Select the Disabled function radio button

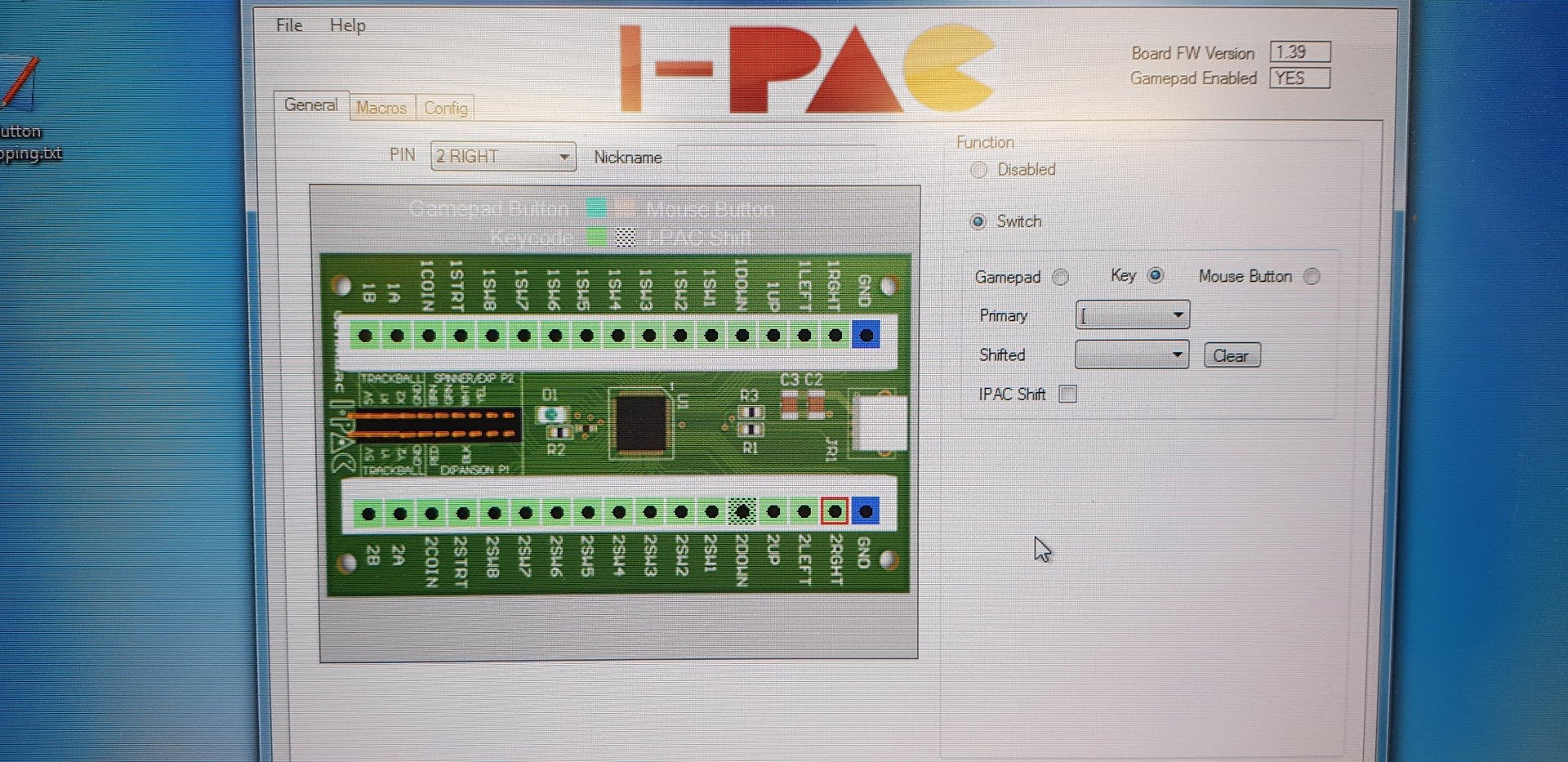pyautogui.click(x=978, y=170)
